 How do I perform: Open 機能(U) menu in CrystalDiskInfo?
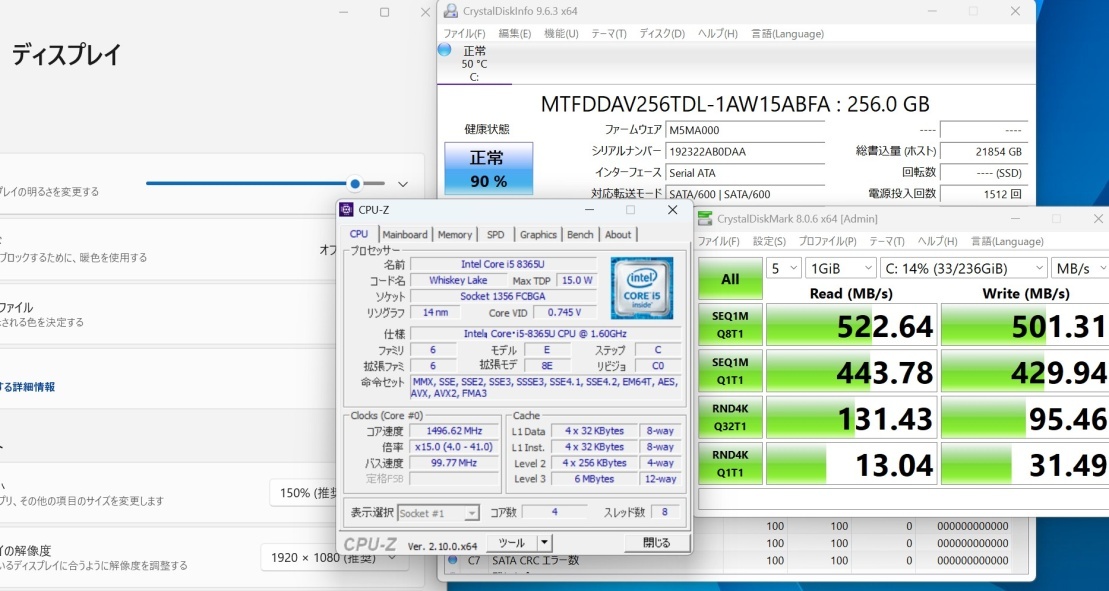[561, 34]
